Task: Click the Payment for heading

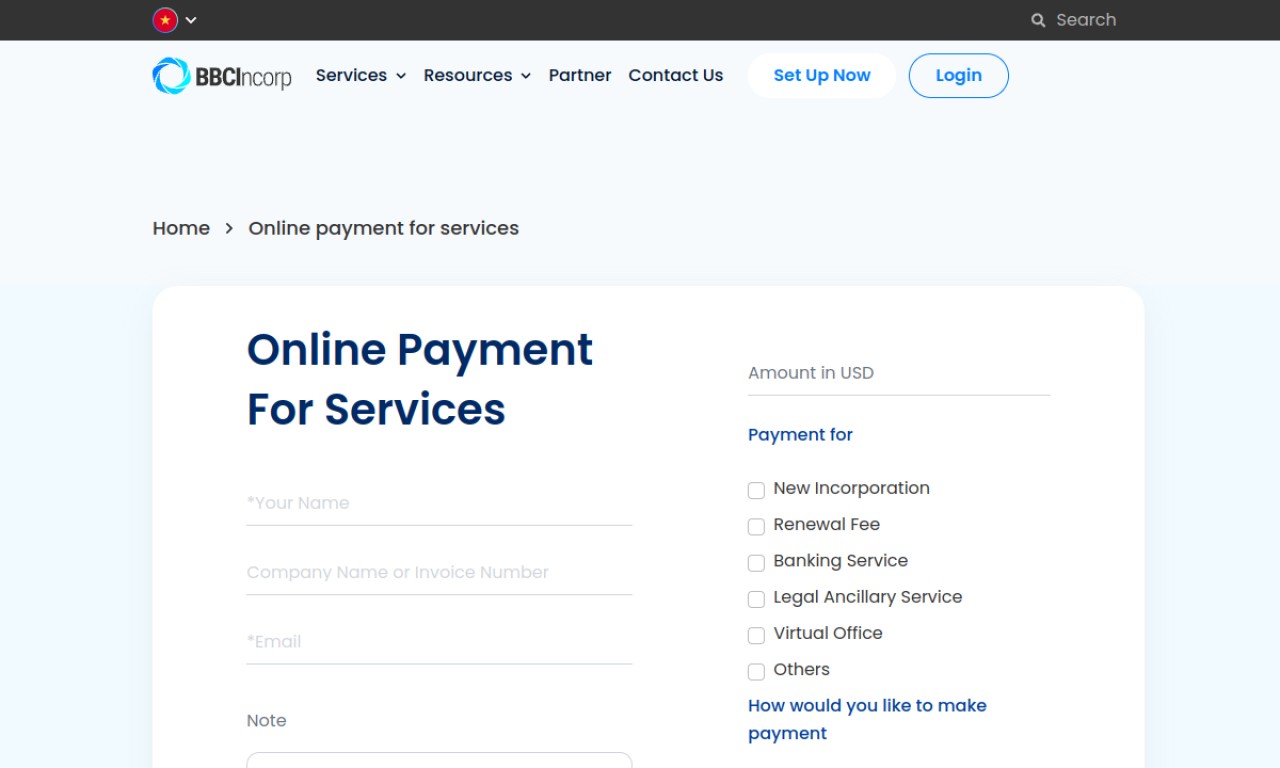Action: click(800, 435)
